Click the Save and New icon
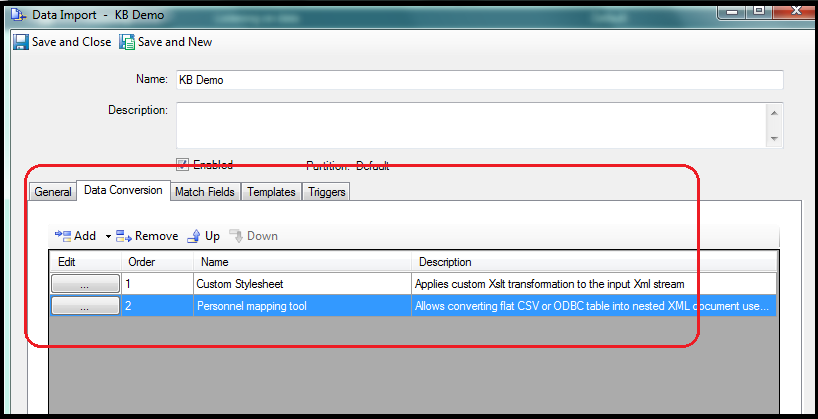 [x=127, y=42]
